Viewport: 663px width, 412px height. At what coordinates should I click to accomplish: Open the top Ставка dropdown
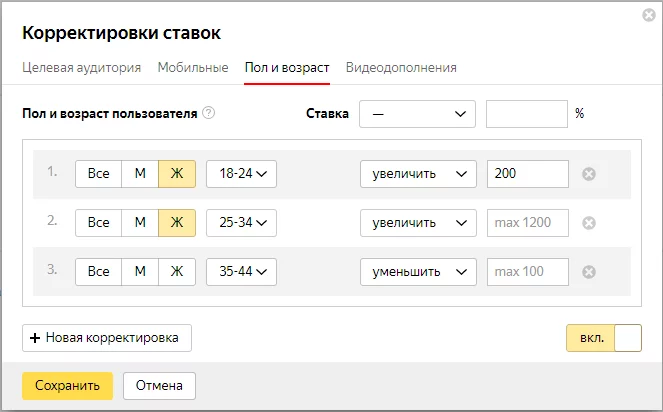point(417,114)
